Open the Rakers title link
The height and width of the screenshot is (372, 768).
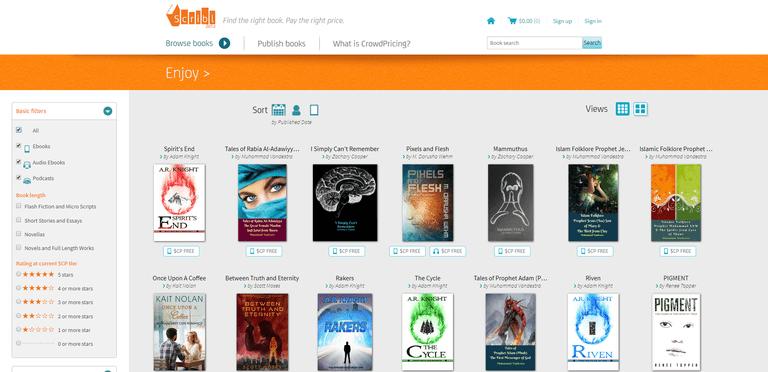tap(345, 278)
